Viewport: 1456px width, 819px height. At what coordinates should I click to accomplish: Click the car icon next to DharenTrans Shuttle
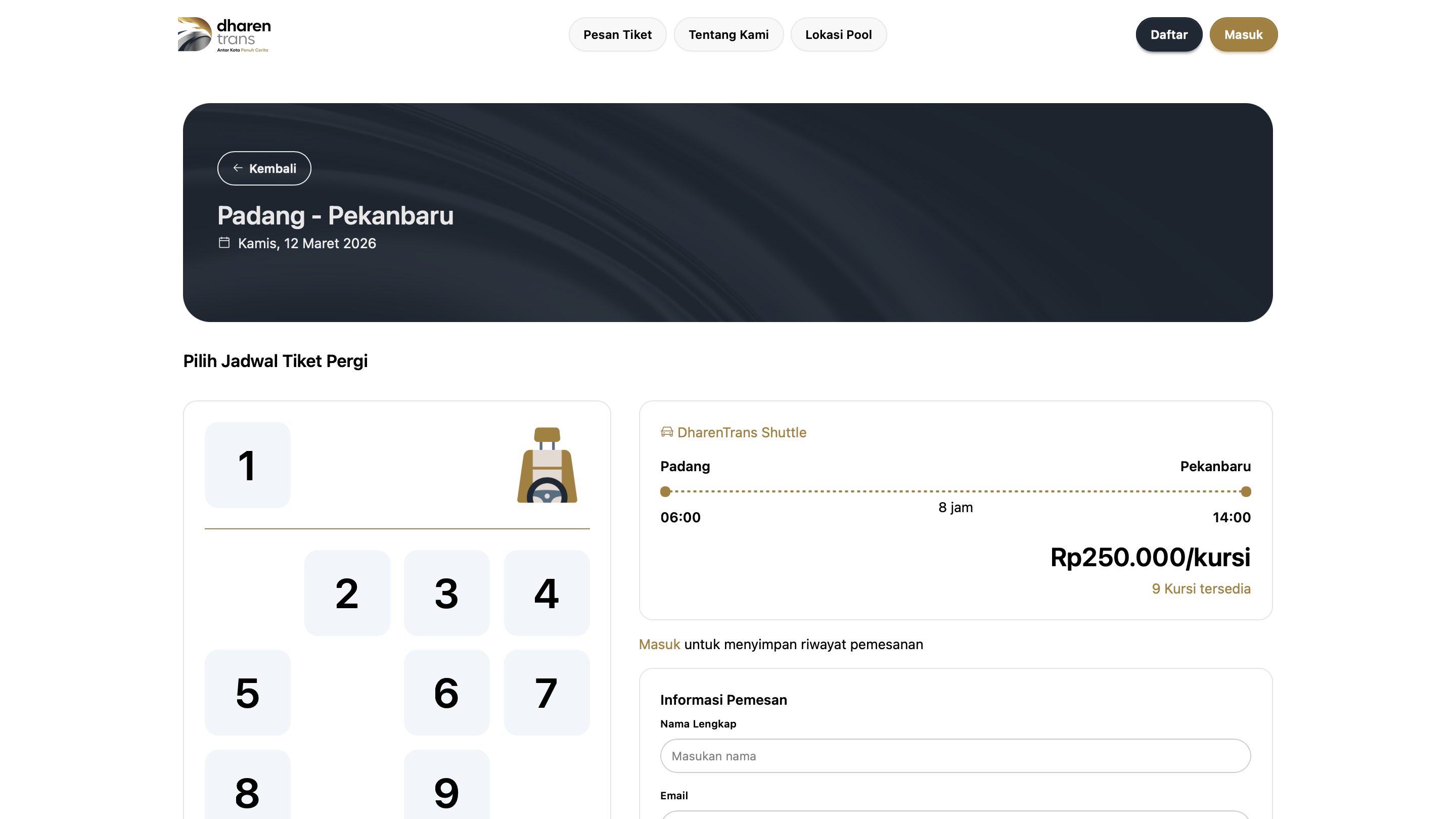[x=666, y=432]
